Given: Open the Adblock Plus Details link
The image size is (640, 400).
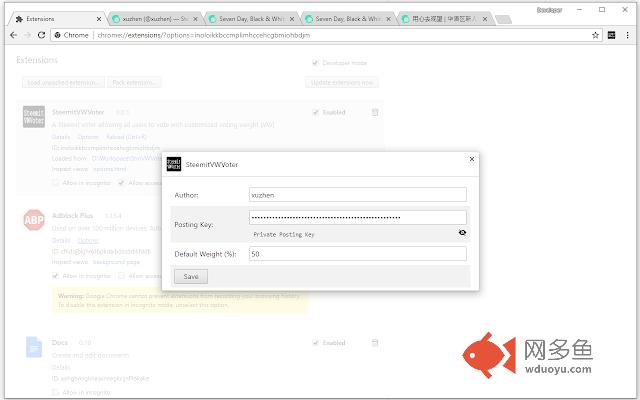Looking at the screenshot, I should coord(61,240).
